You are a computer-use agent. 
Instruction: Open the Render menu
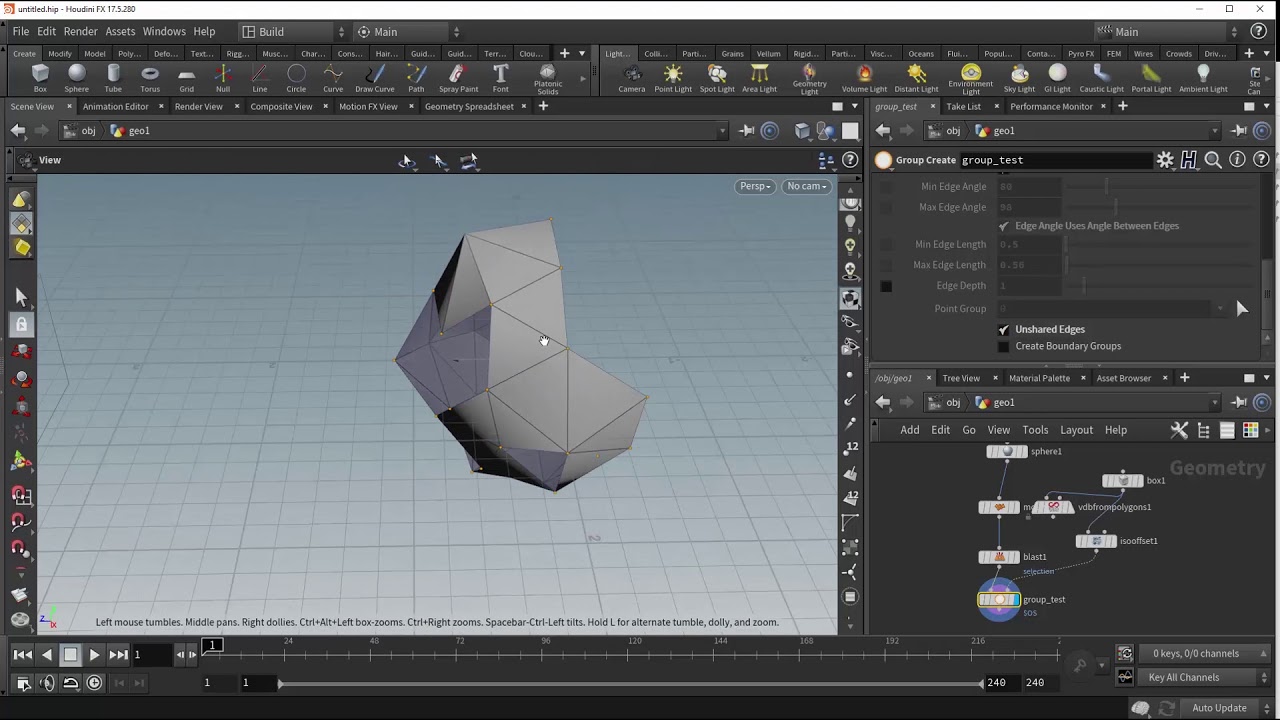tap(80, 32)
